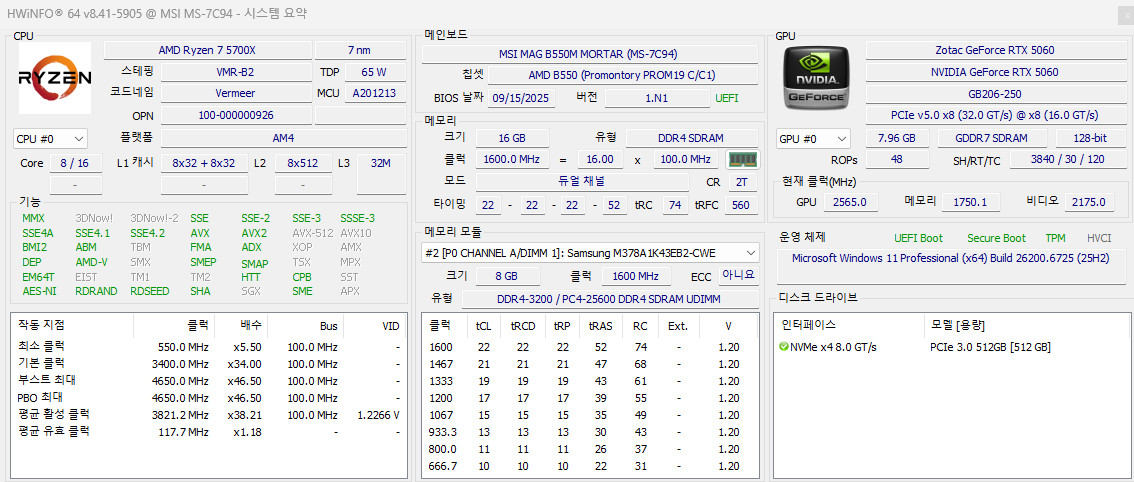Click the disk Model [capacity] column header

point(1027,326)
